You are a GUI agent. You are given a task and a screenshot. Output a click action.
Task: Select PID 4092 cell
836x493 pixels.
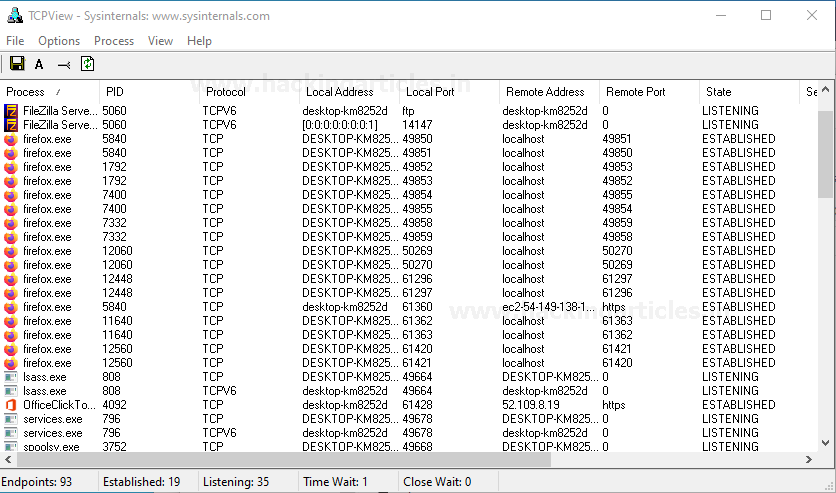tap(114, 405)
